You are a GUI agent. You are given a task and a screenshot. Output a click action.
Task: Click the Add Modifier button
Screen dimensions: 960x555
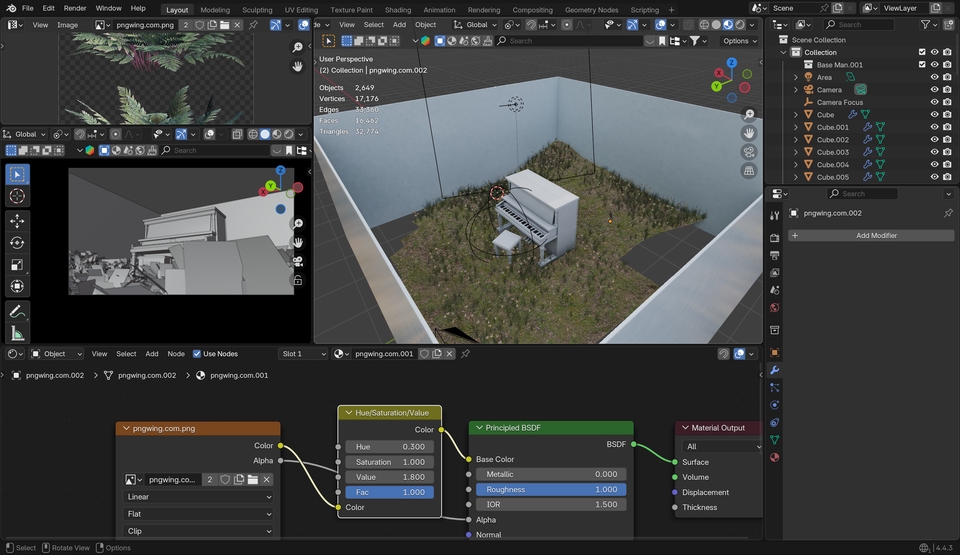coord(870,236)
